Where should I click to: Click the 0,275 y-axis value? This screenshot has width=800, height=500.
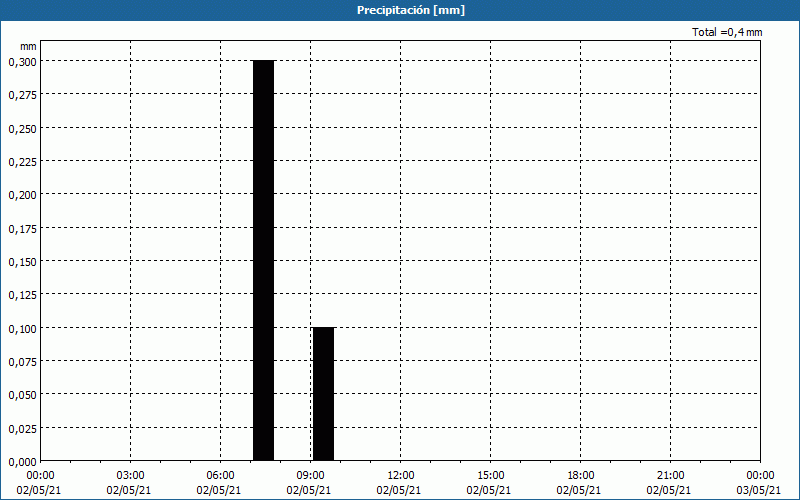(x=22, y=95)
